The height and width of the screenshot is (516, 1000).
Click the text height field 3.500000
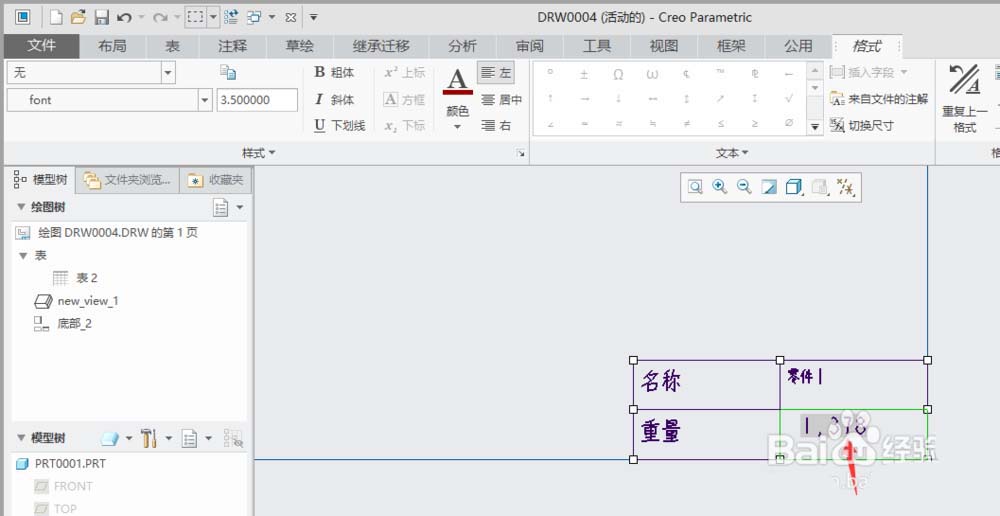pyautogui.click(x=257, y=100)
